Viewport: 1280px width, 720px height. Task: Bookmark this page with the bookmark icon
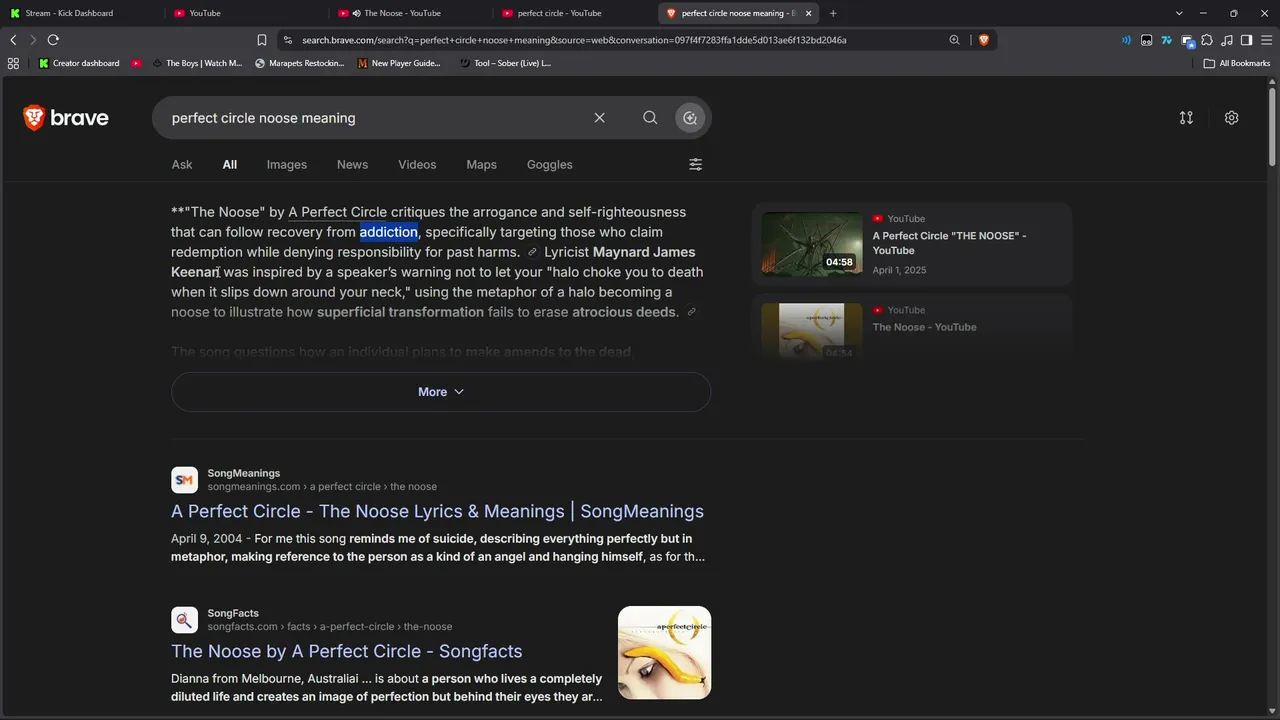[x=262, y=40]
